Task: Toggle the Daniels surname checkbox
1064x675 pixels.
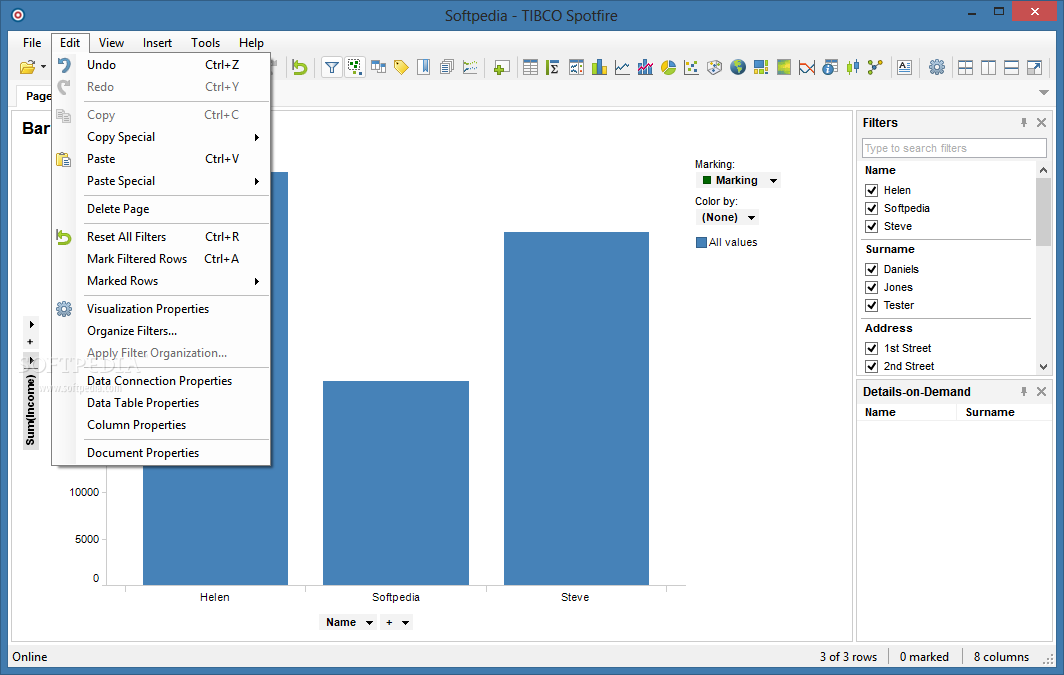Action: pos(872,269)
